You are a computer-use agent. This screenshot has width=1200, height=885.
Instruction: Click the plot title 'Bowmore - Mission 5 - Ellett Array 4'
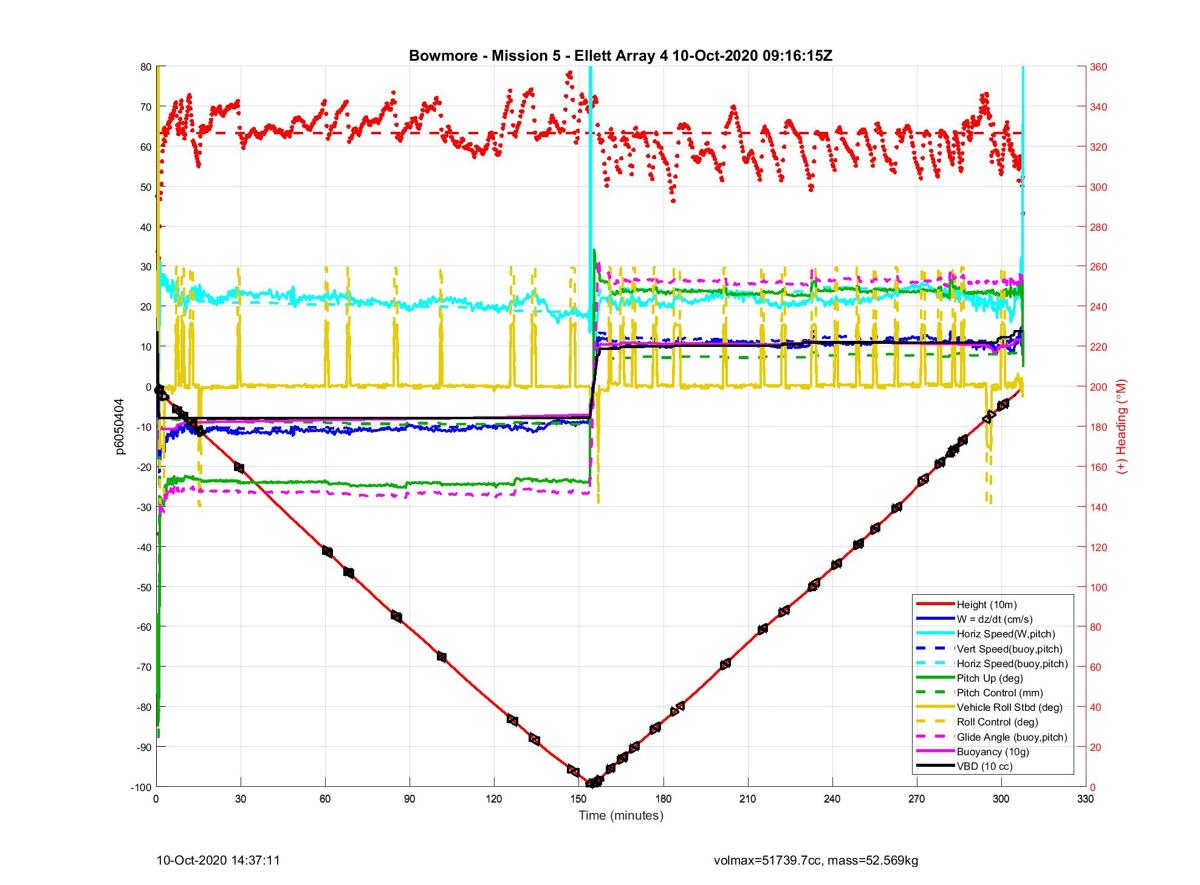pyautogui.click(x=539, y=56)
